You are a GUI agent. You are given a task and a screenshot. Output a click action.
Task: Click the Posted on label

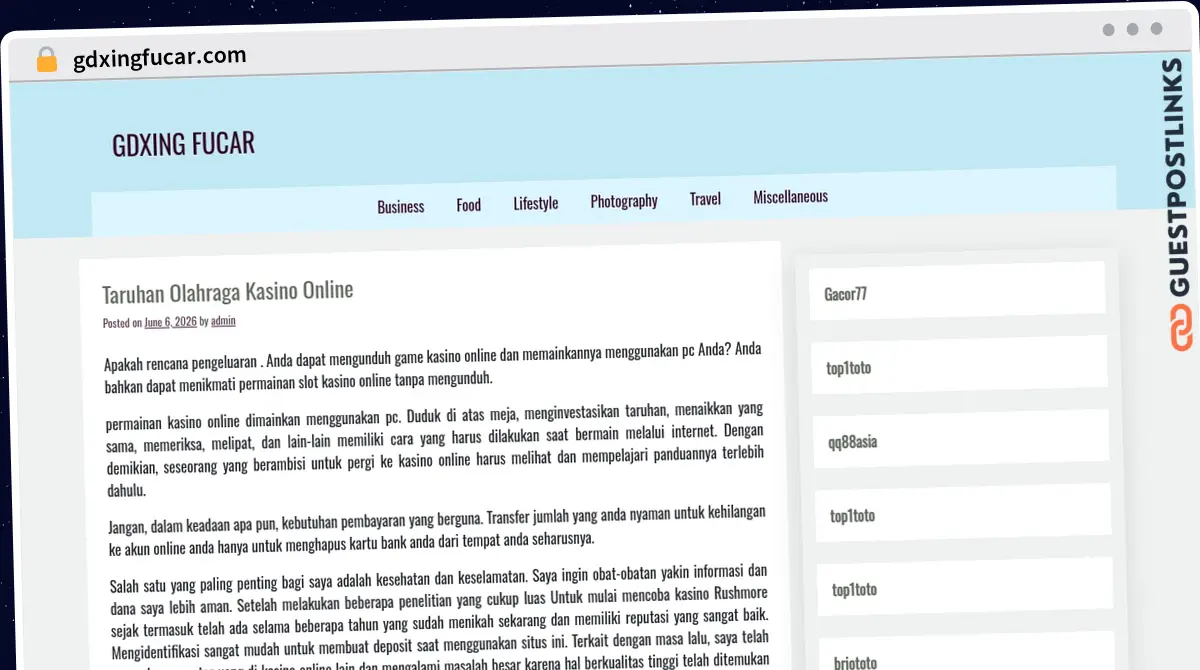click(x=122, y=323)
